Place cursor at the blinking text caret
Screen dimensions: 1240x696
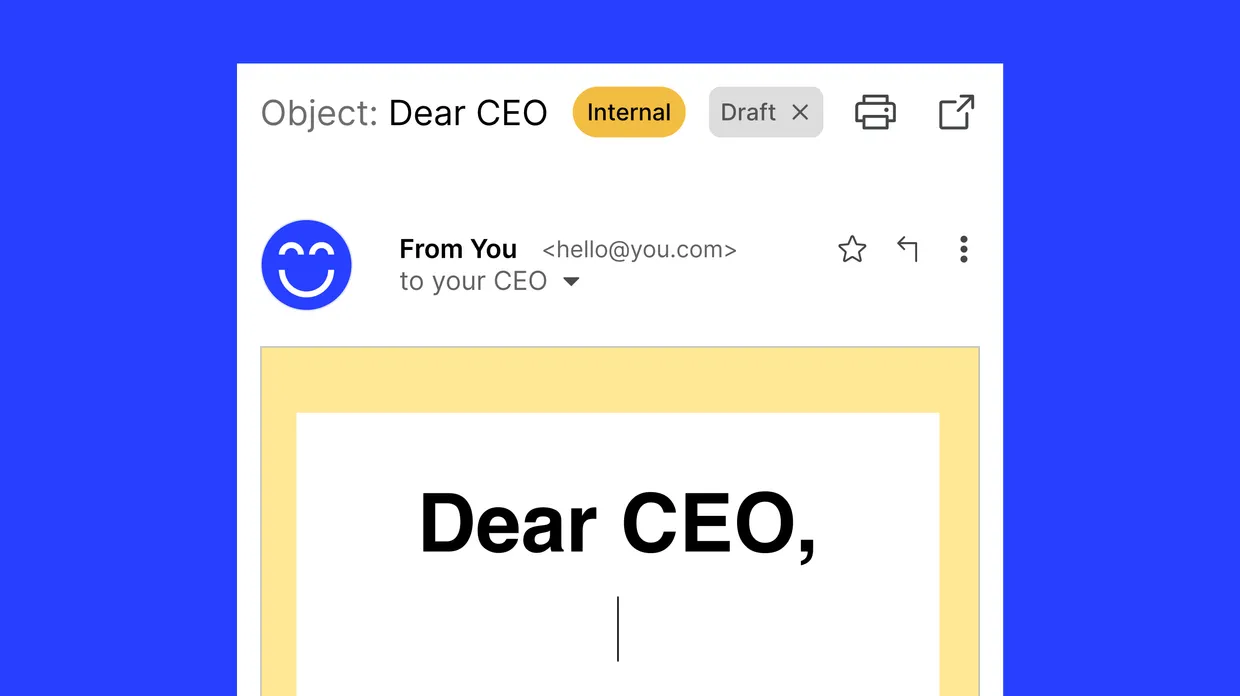pos(618,628)
